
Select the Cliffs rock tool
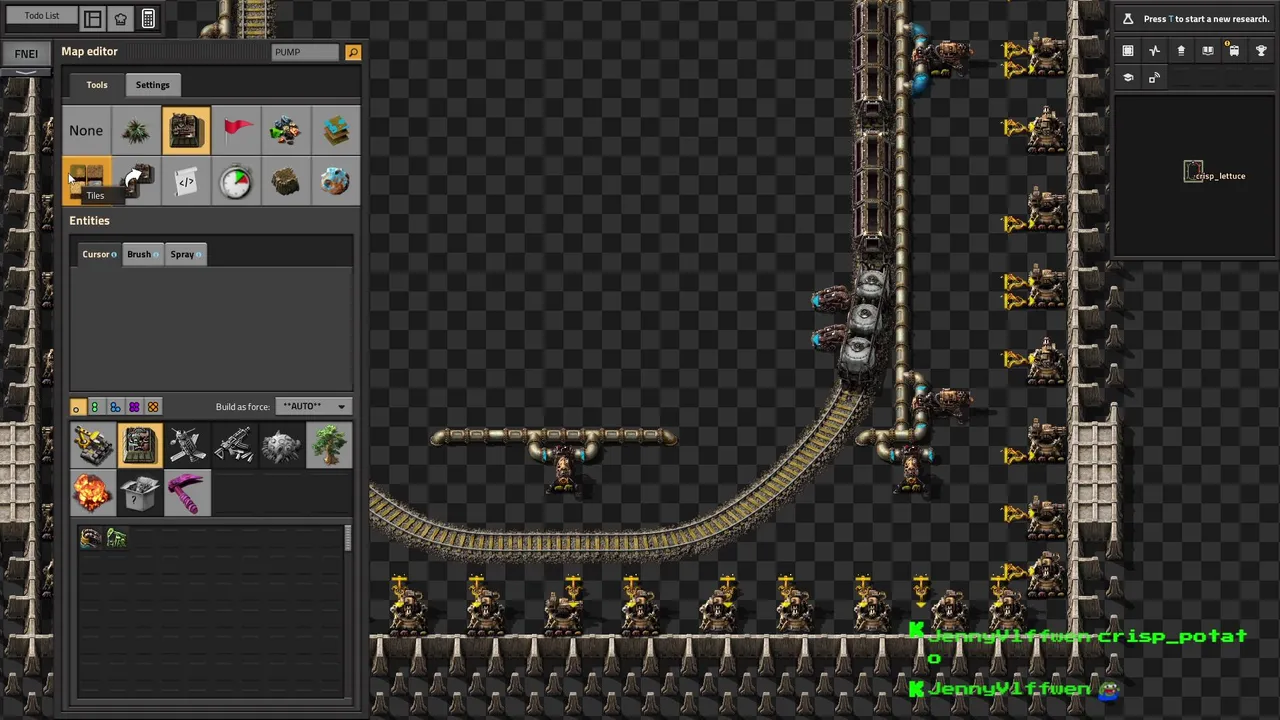click(286, 181)
